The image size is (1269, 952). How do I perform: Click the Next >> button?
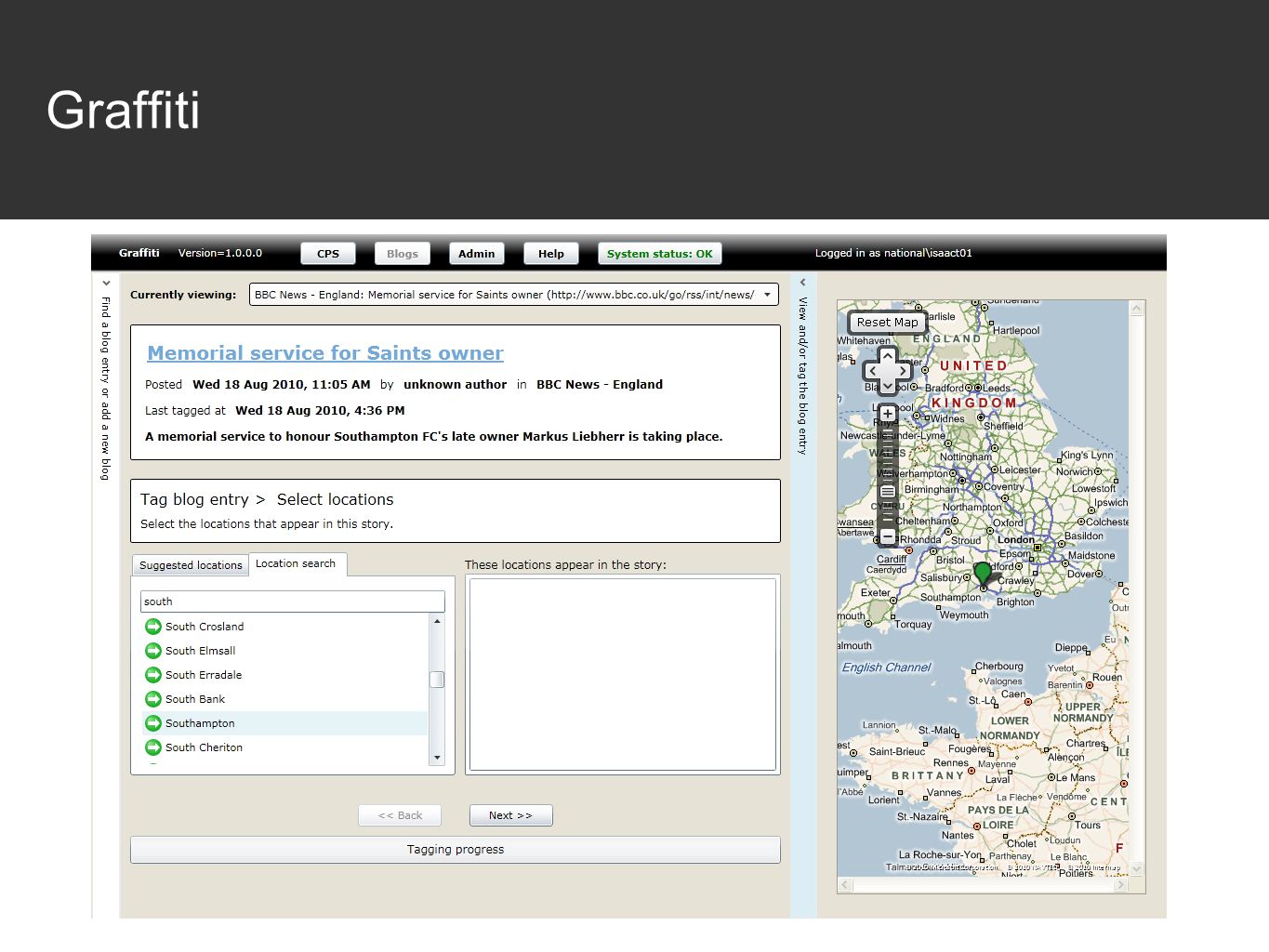[x=511, y=815]
